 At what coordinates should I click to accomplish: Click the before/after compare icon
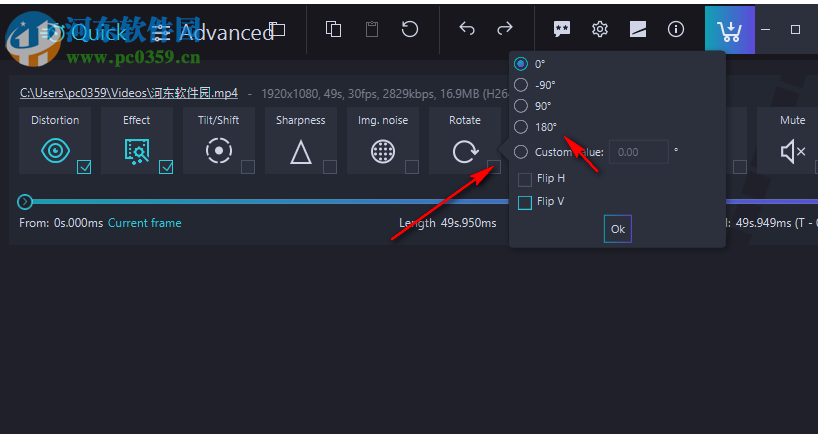[638, 29]
